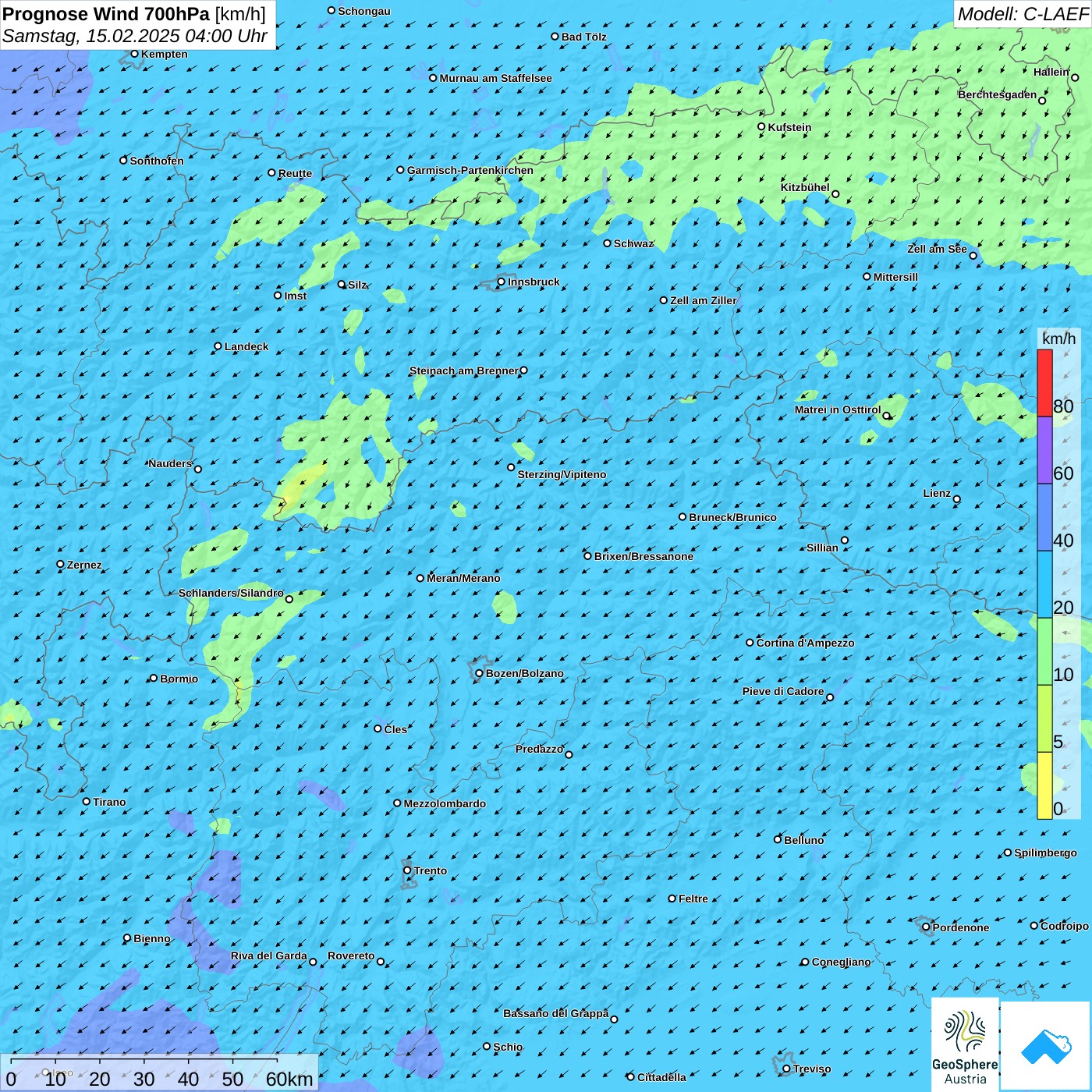
Task: Select the Zernez marker dot
Action: [60, 564]
